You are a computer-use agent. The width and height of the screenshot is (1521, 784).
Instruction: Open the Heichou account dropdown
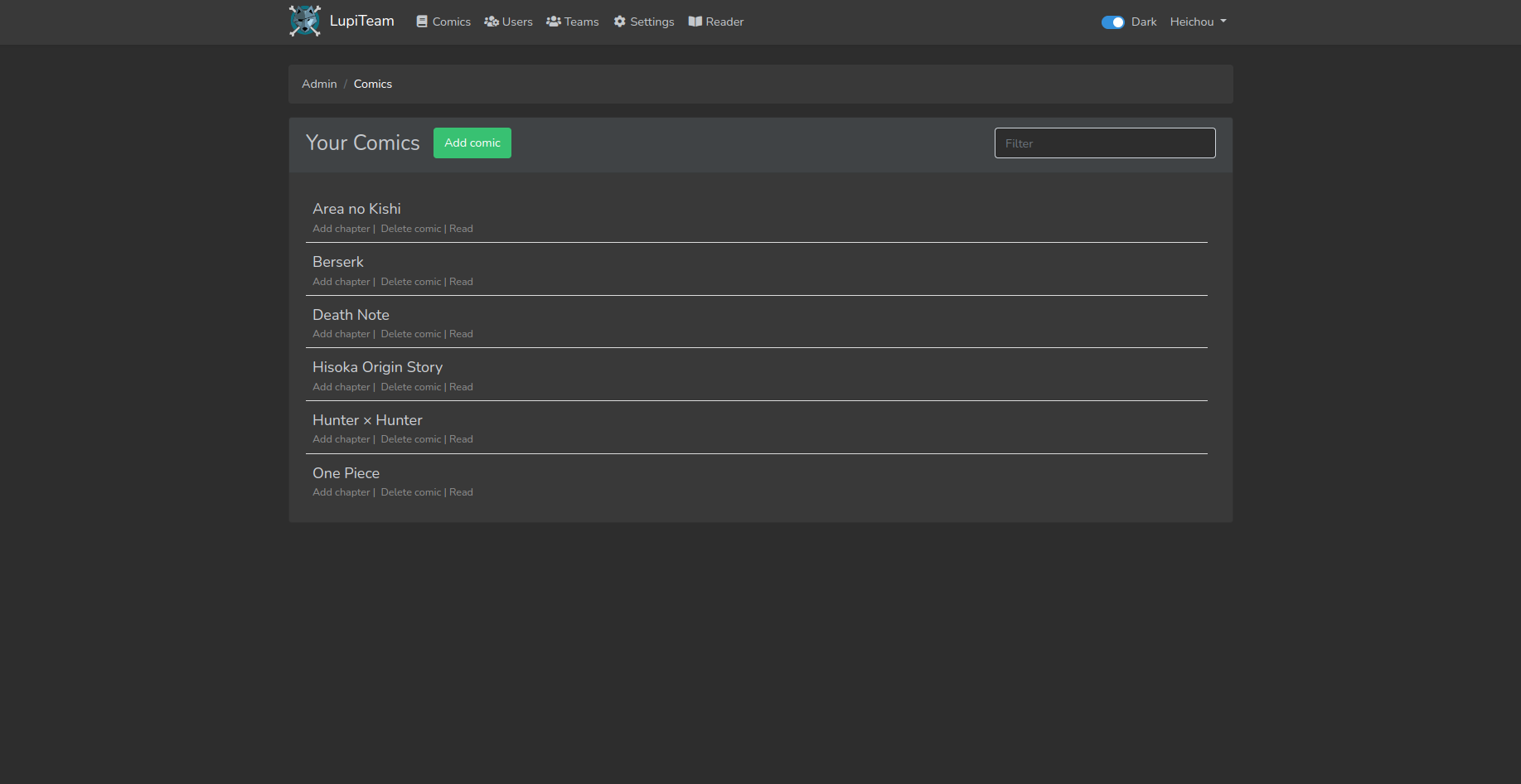coord(1197,22)
